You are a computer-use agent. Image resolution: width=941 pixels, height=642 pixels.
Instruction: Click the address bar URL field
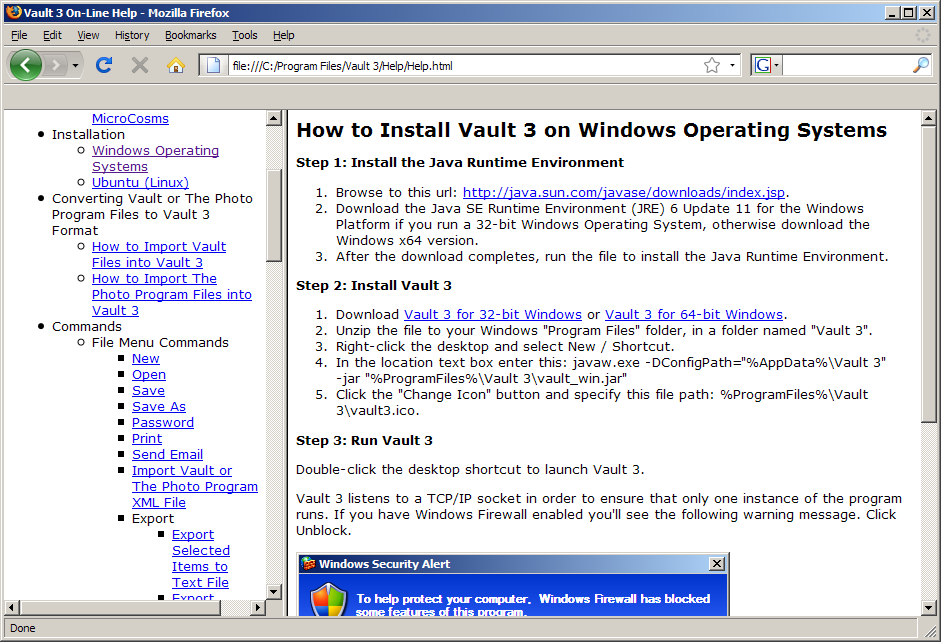pos(465,65)
